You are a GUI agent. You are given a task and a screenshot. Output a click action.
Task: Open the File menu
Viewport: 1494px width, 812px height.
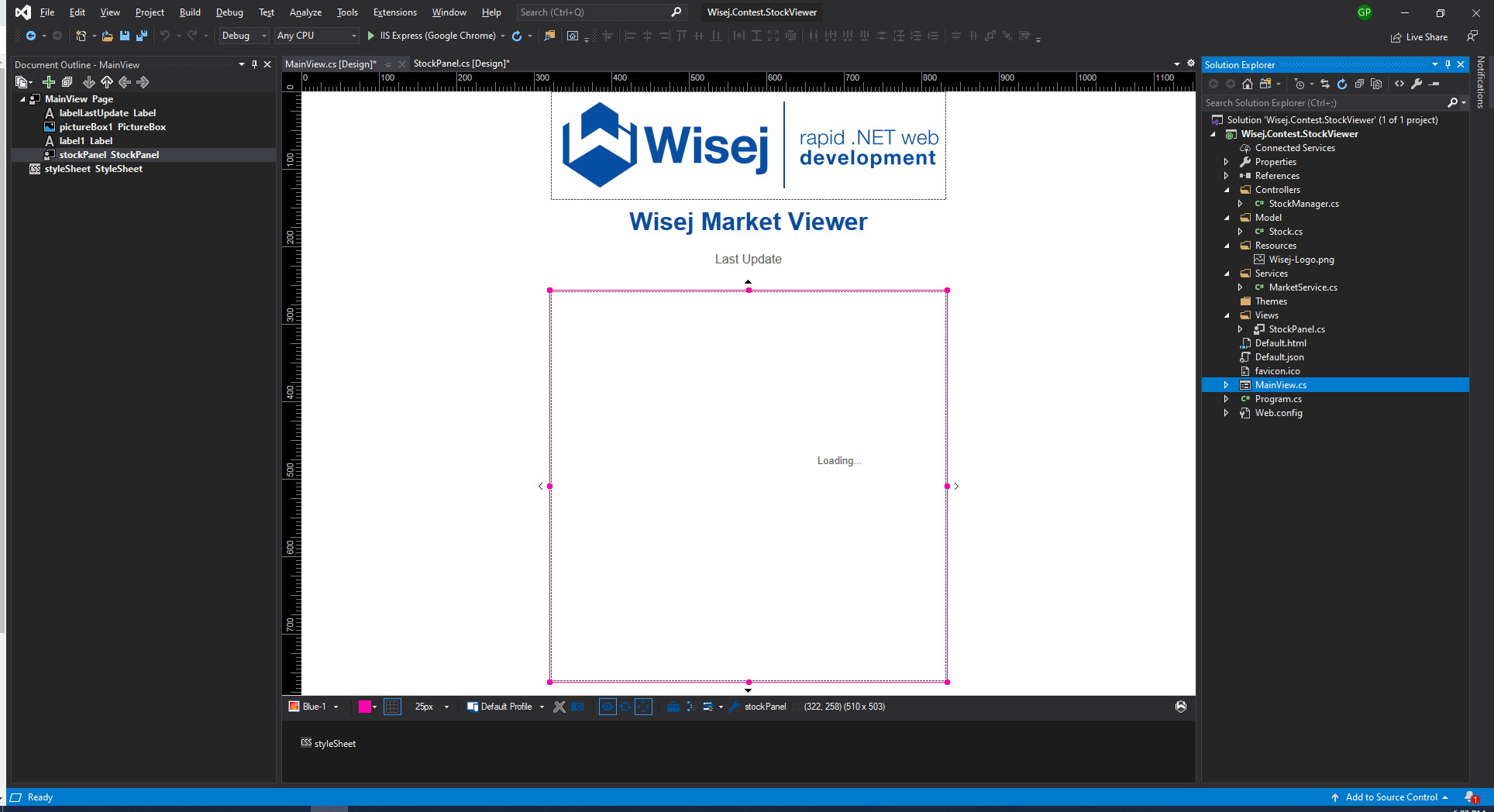tap(47, 12)
